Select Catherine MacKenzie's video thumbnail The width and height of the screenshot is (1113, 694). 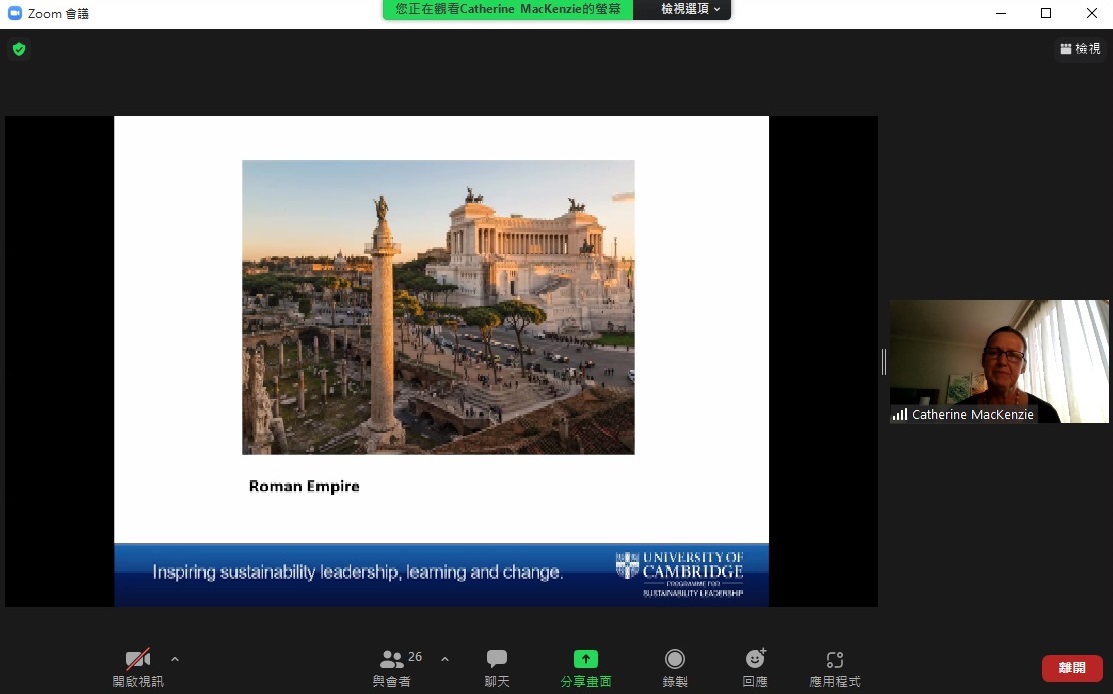(998, 361)
